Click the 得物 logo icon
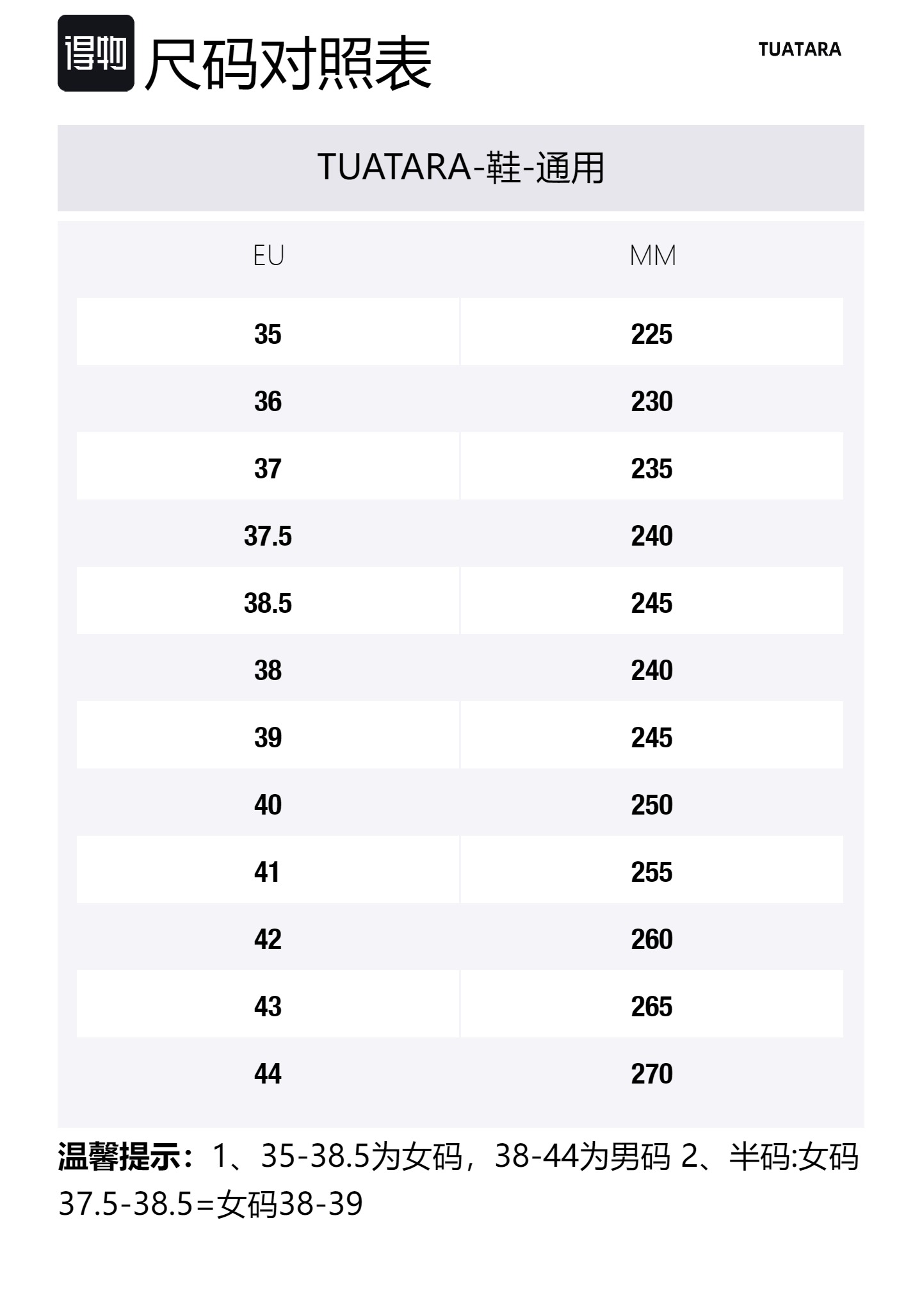This screenshot has height=1316, width=922. 96,53
